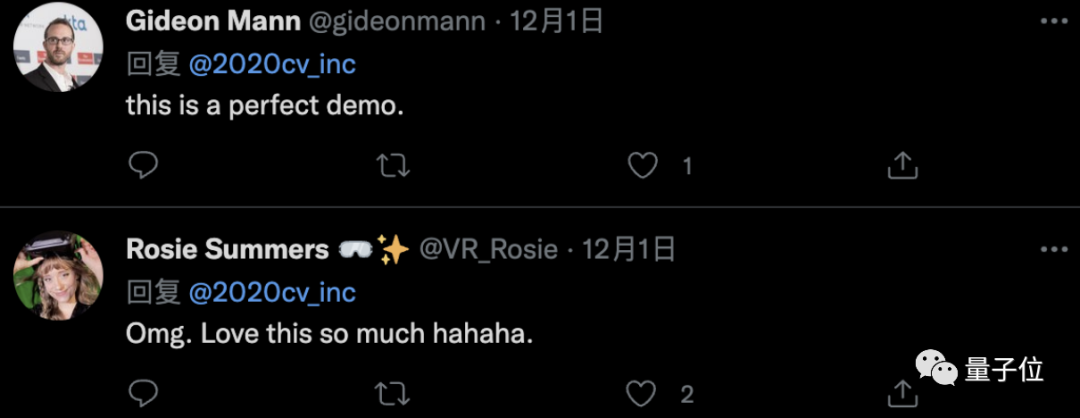
Task: Open the Rosie Summers display name link
Action: tap(227, 250)
